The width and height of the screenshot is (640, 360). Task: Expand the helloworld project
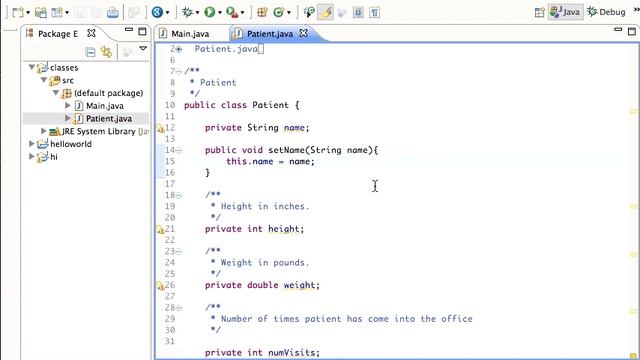click(31, 143)
